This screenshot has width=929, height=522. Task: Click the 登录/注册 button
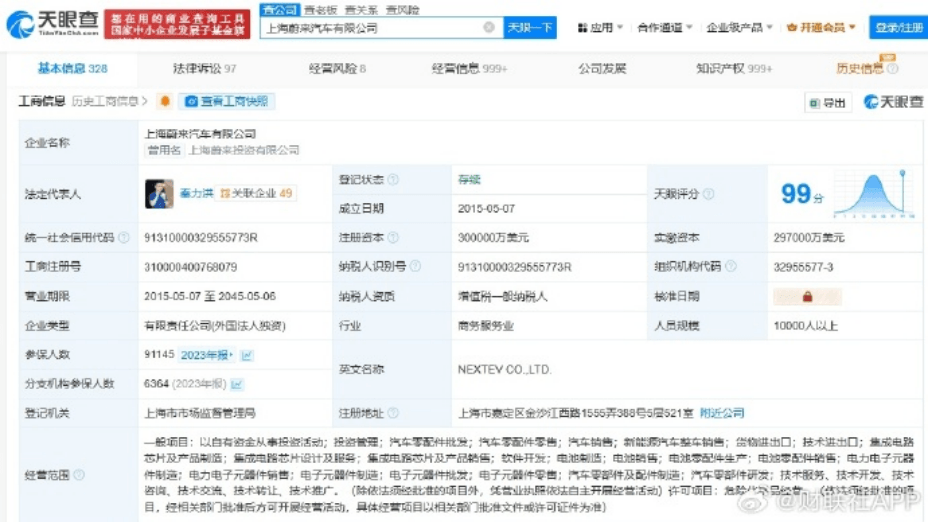pos(898,27)
